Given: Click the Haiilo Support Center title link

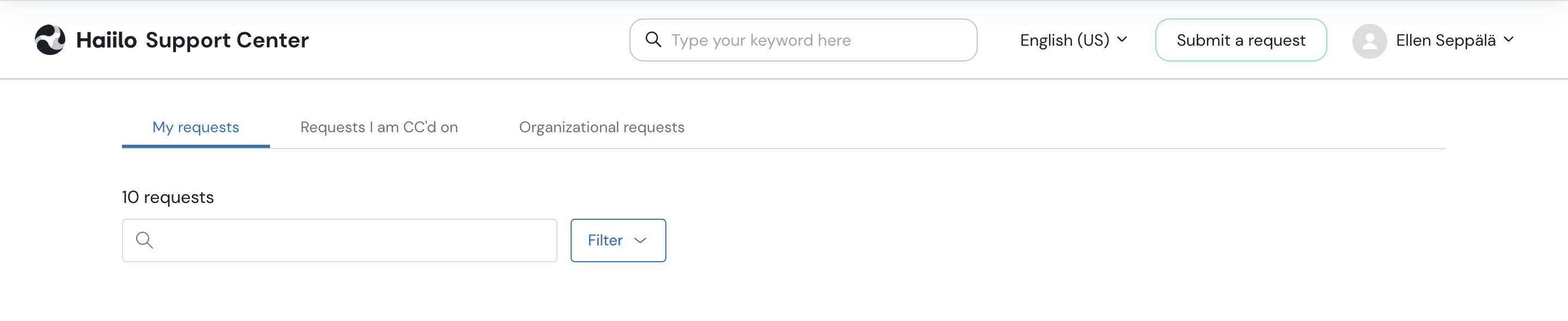Looking at the screenshot, I should tap(192, 40).
